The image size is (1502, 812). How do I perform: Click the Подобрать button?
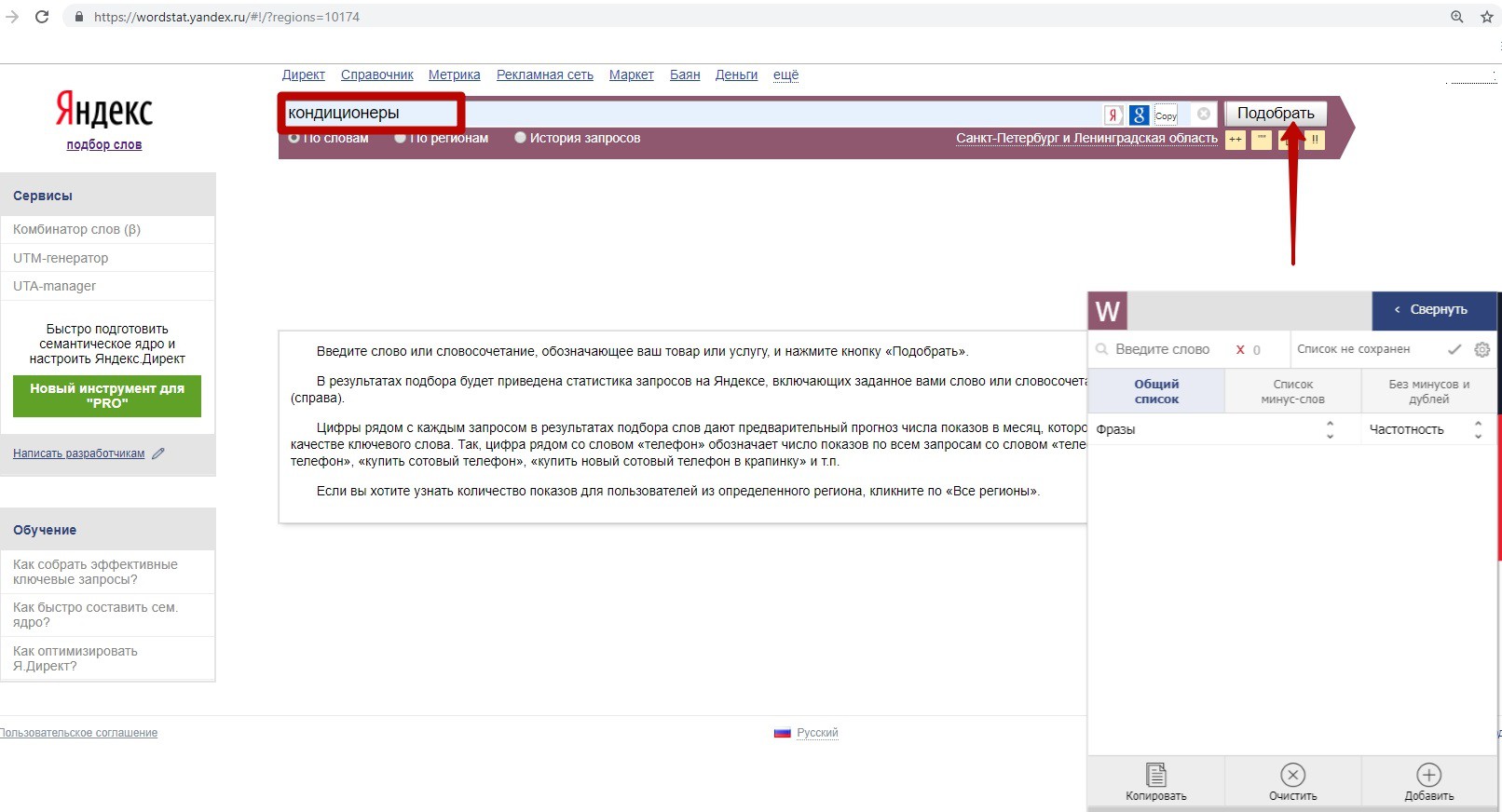click(1276, 113)
